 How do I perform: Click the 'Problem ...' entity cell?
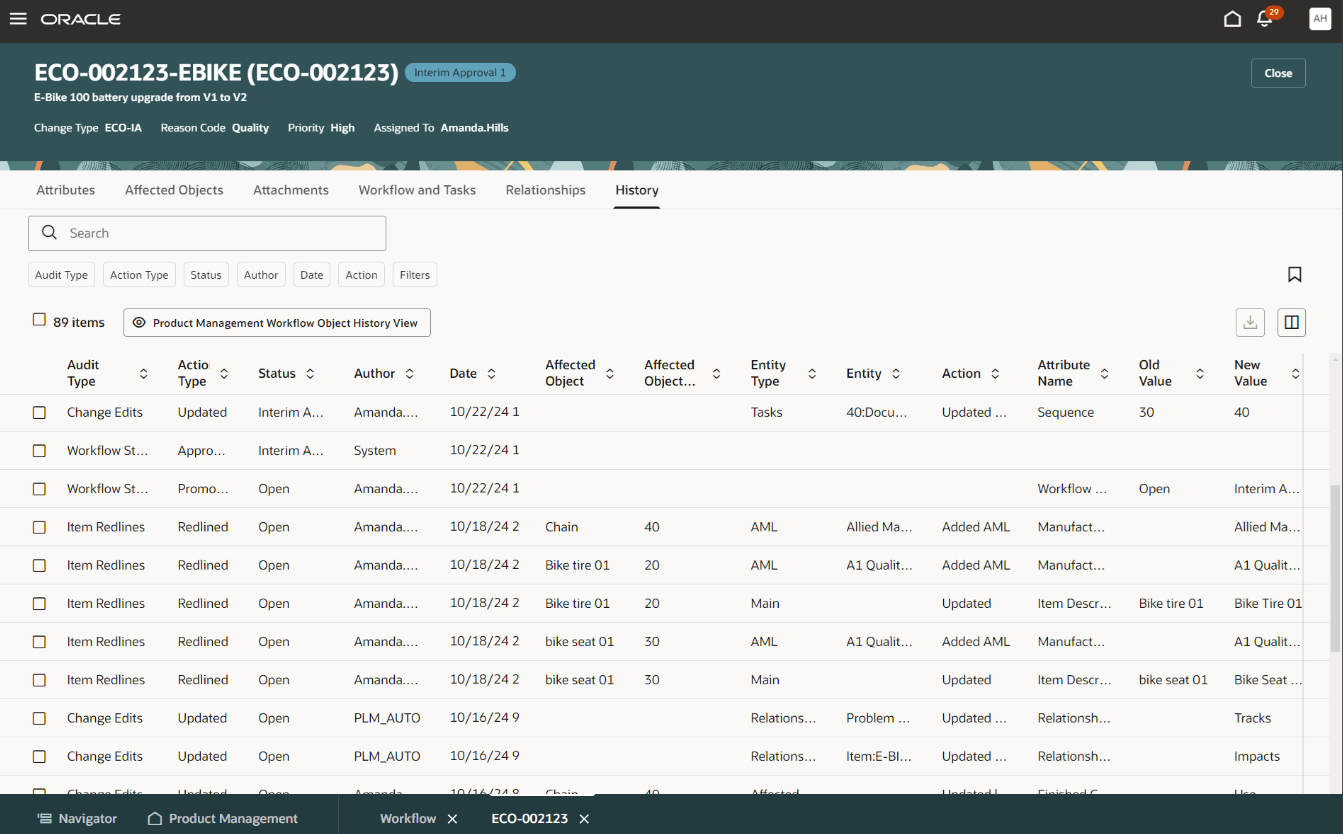click(878, 718)
